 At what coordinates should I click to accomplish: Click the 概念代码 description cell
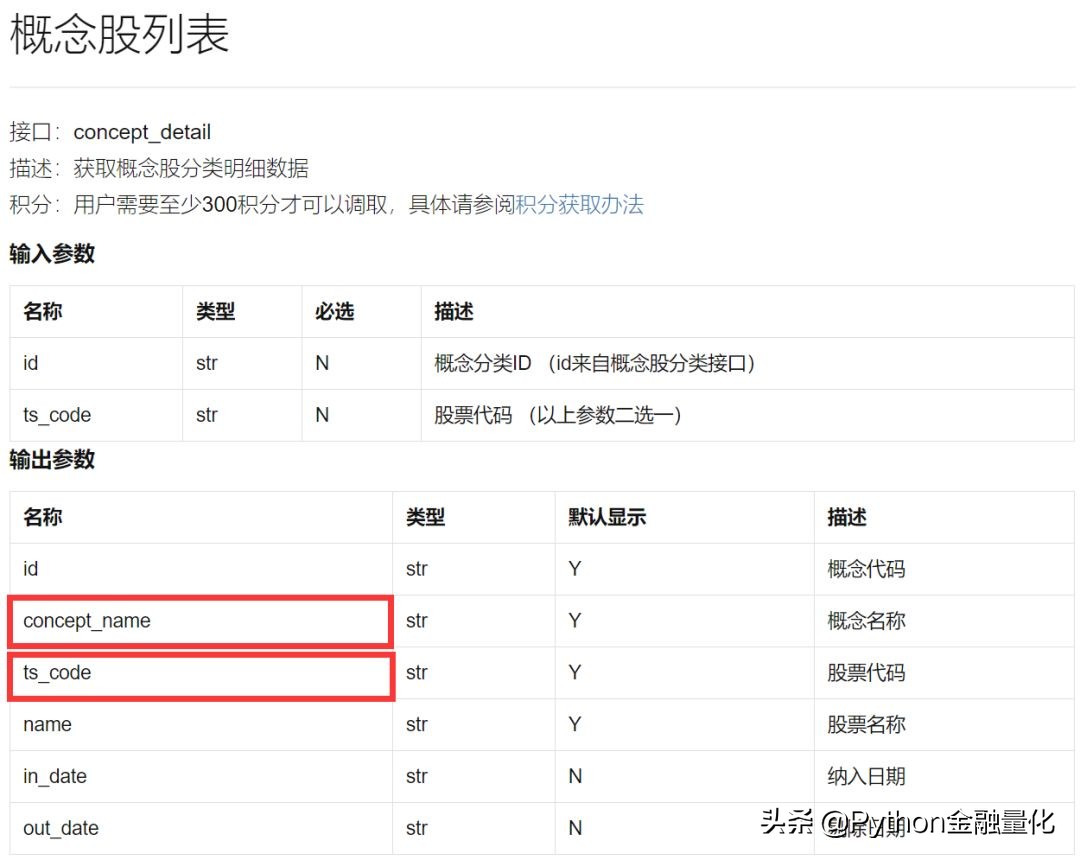[864, 569]
